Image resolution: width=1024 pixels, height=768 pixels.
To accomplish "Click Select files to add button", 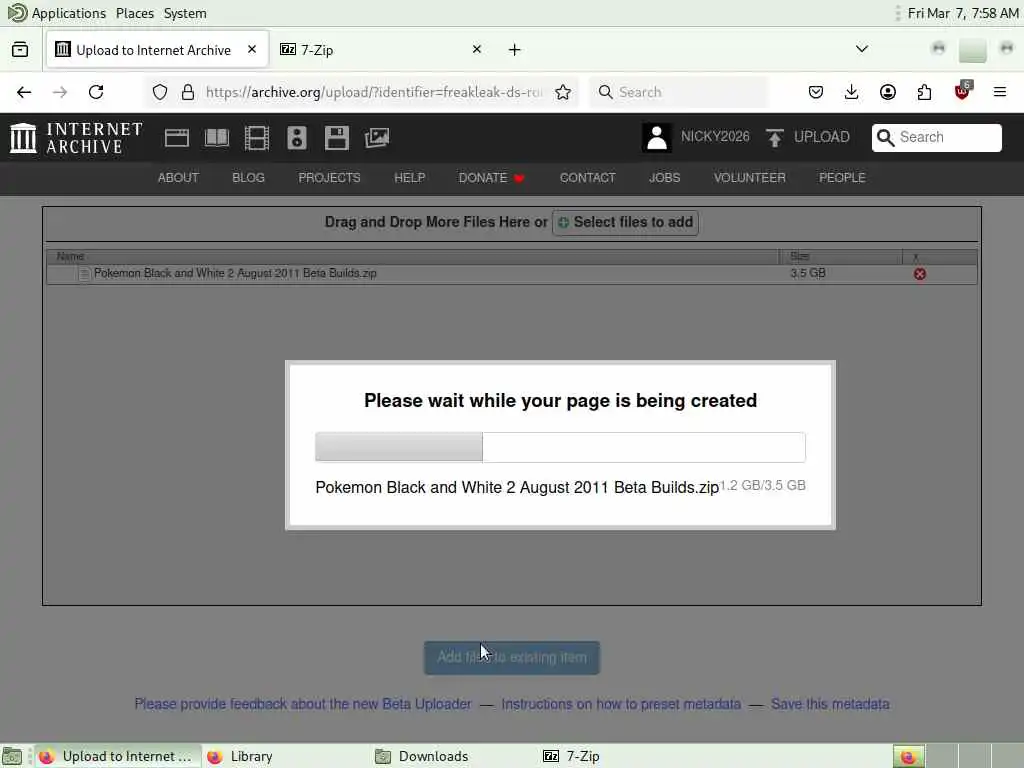I will point(626,222).
